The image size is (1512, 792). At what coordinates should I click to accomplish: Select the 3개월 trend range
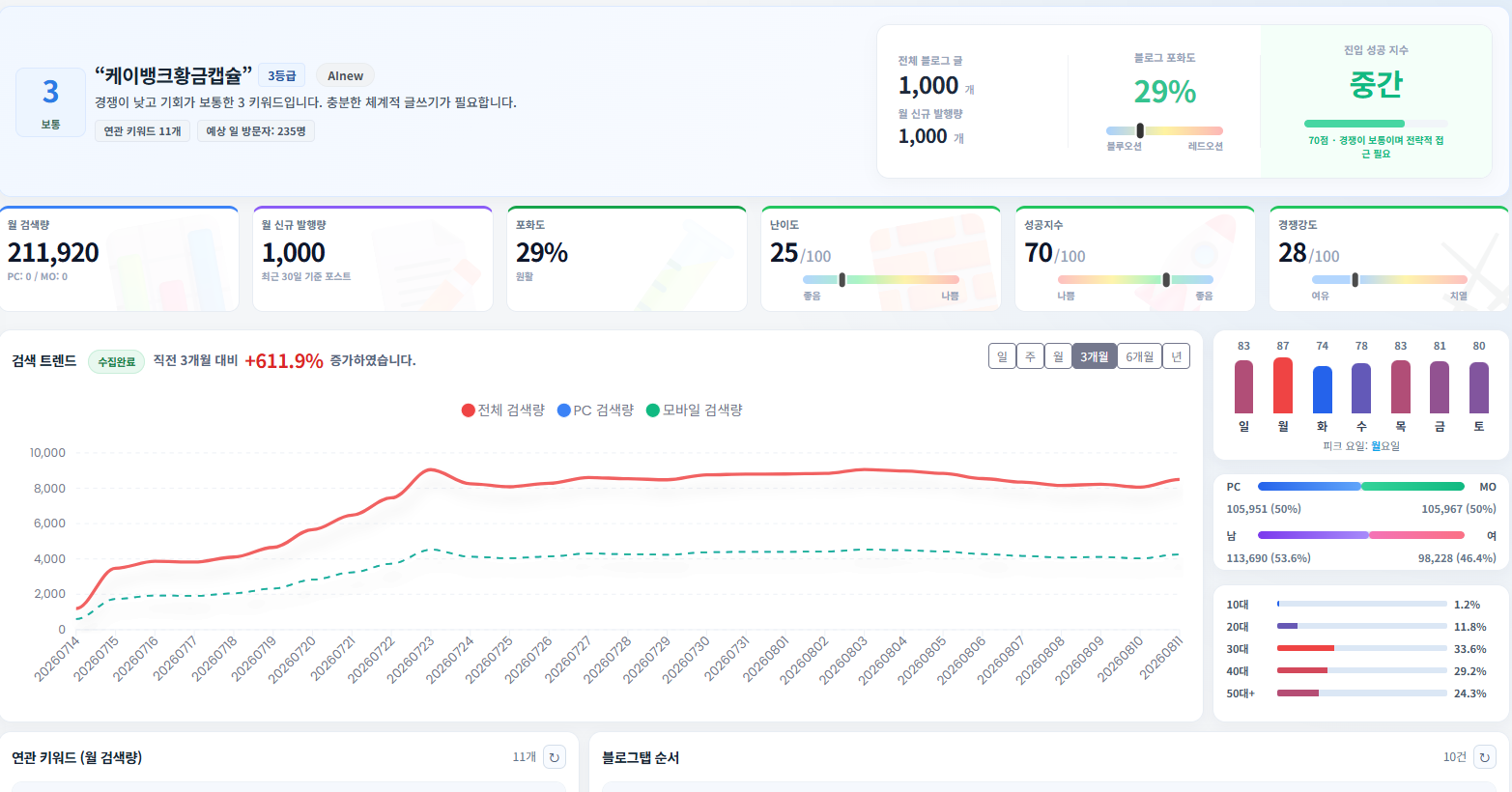pyautogui.click(x=1095, y=356)
